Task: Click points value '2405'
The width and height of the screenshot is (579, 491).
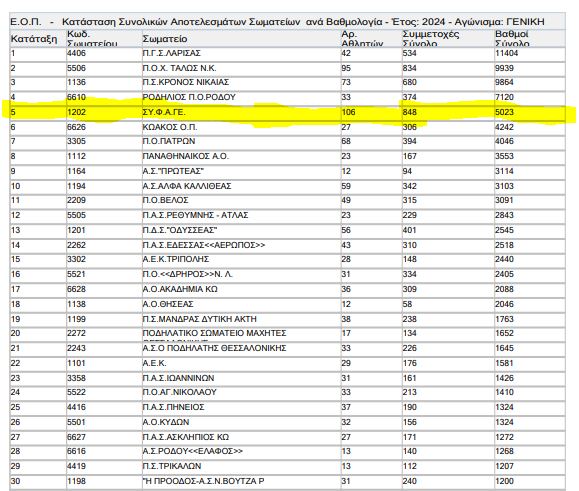Action: [504, 275]
